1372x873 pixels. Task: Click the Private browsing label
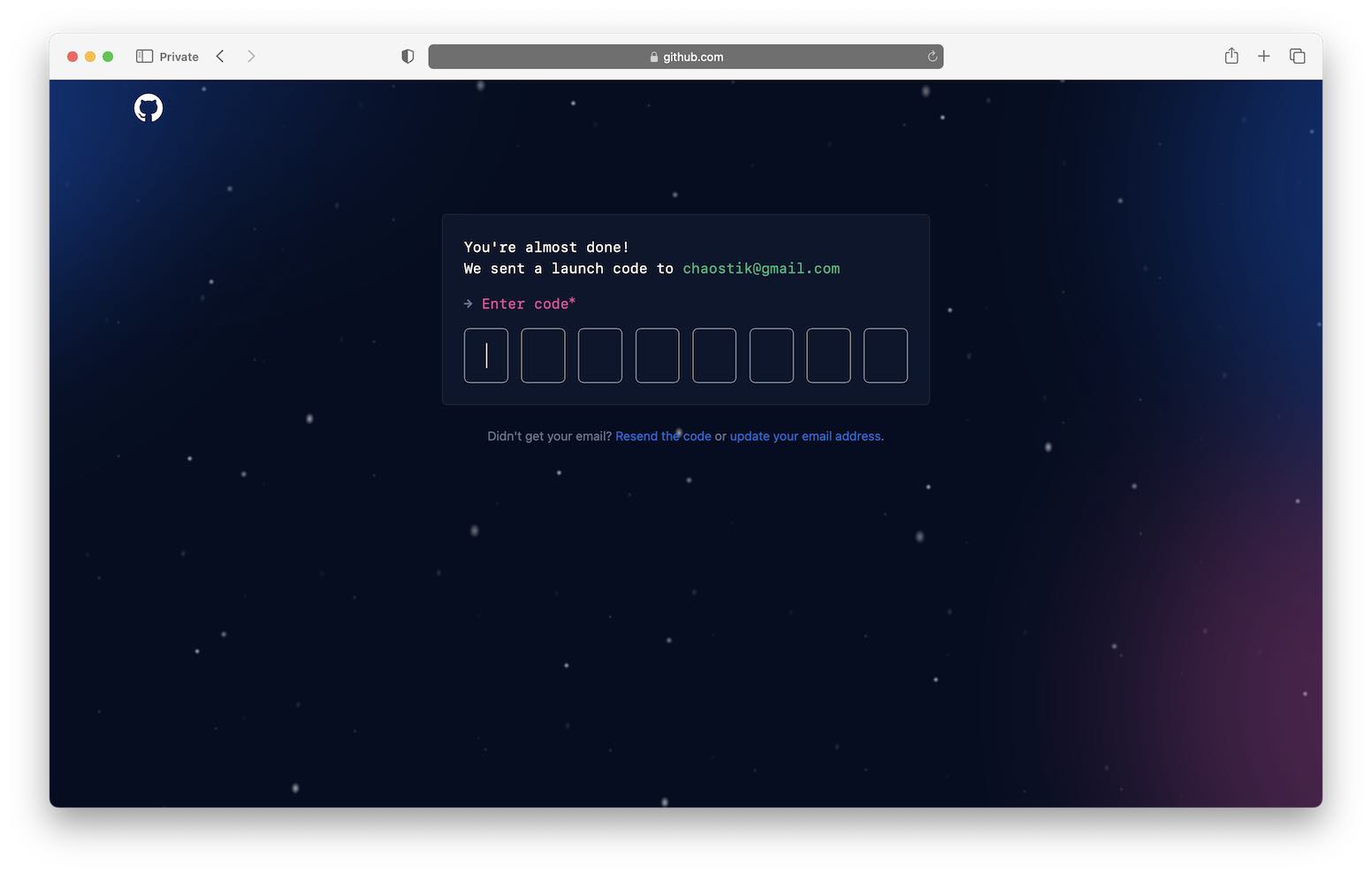pyautogui.click(x=179, y=57)
